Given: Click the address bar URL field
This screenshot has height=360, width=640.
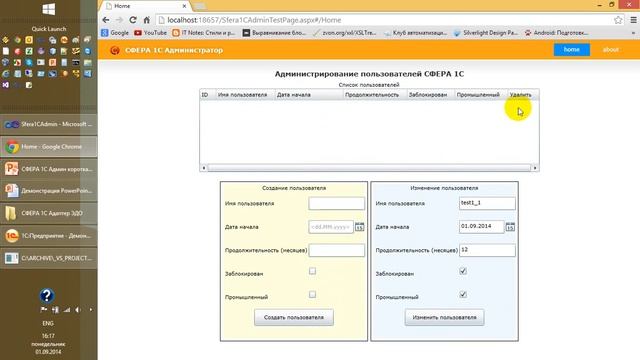Looking at the screenshot, I should (x=384, y=20).
